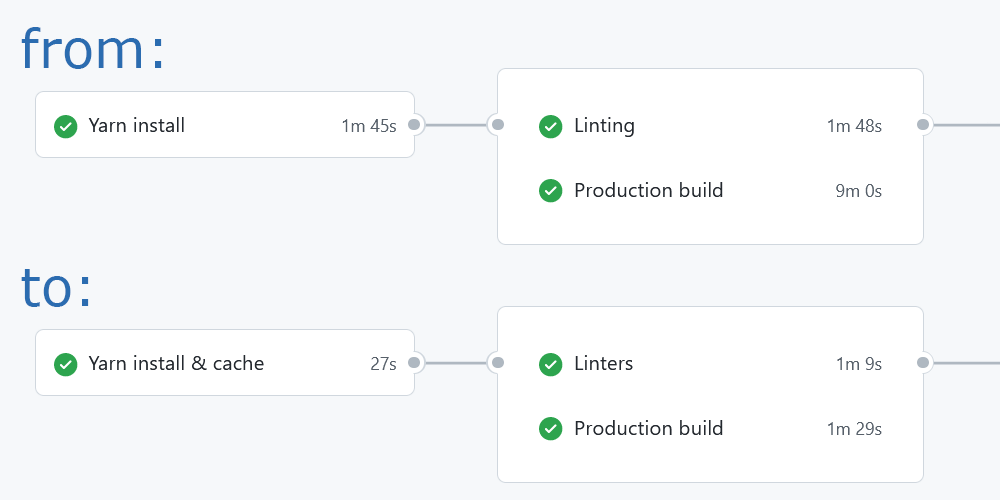
Task: Open the Linters job details
Action: tap(710, 364)
